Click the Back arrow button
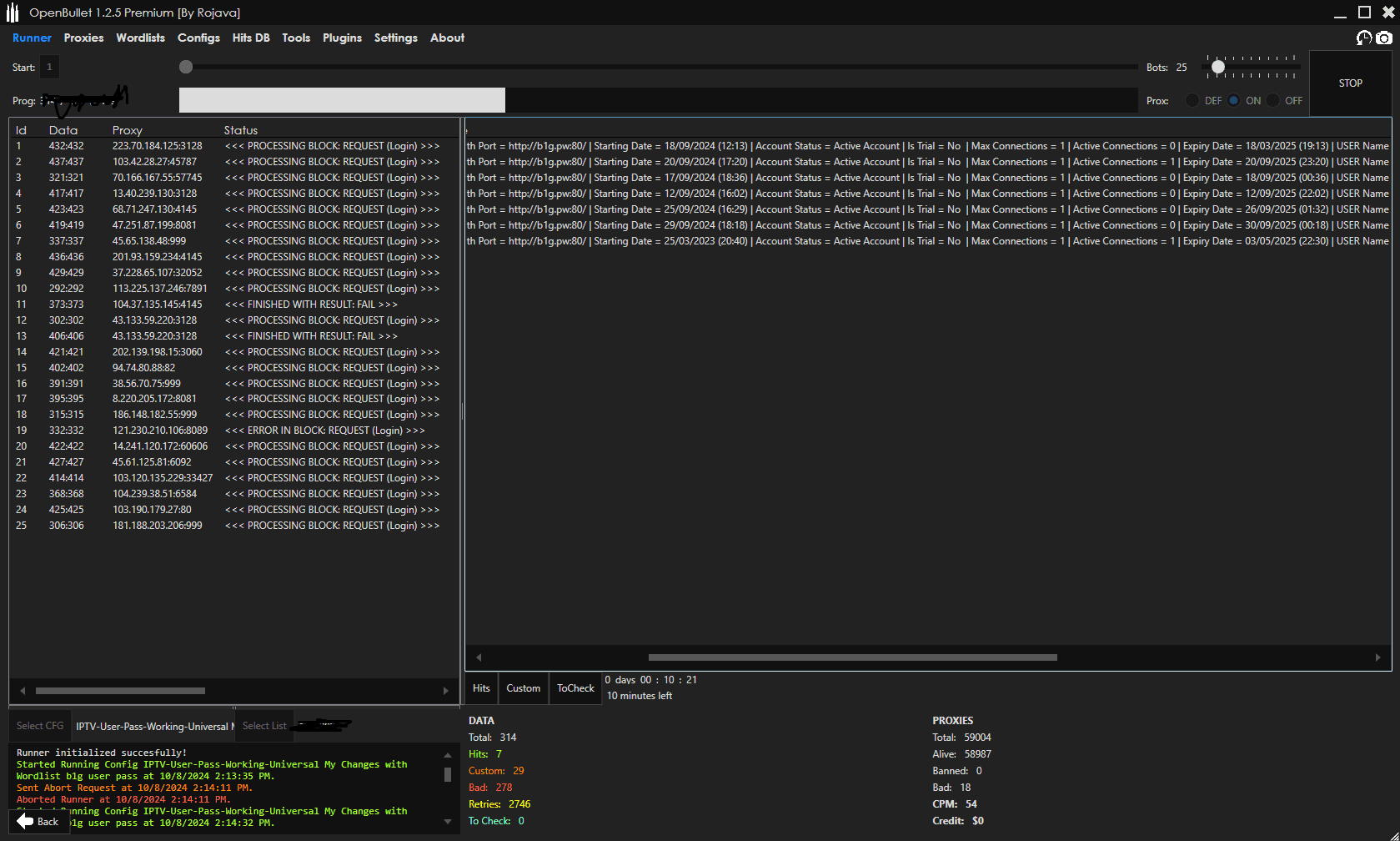 (38, 822)
